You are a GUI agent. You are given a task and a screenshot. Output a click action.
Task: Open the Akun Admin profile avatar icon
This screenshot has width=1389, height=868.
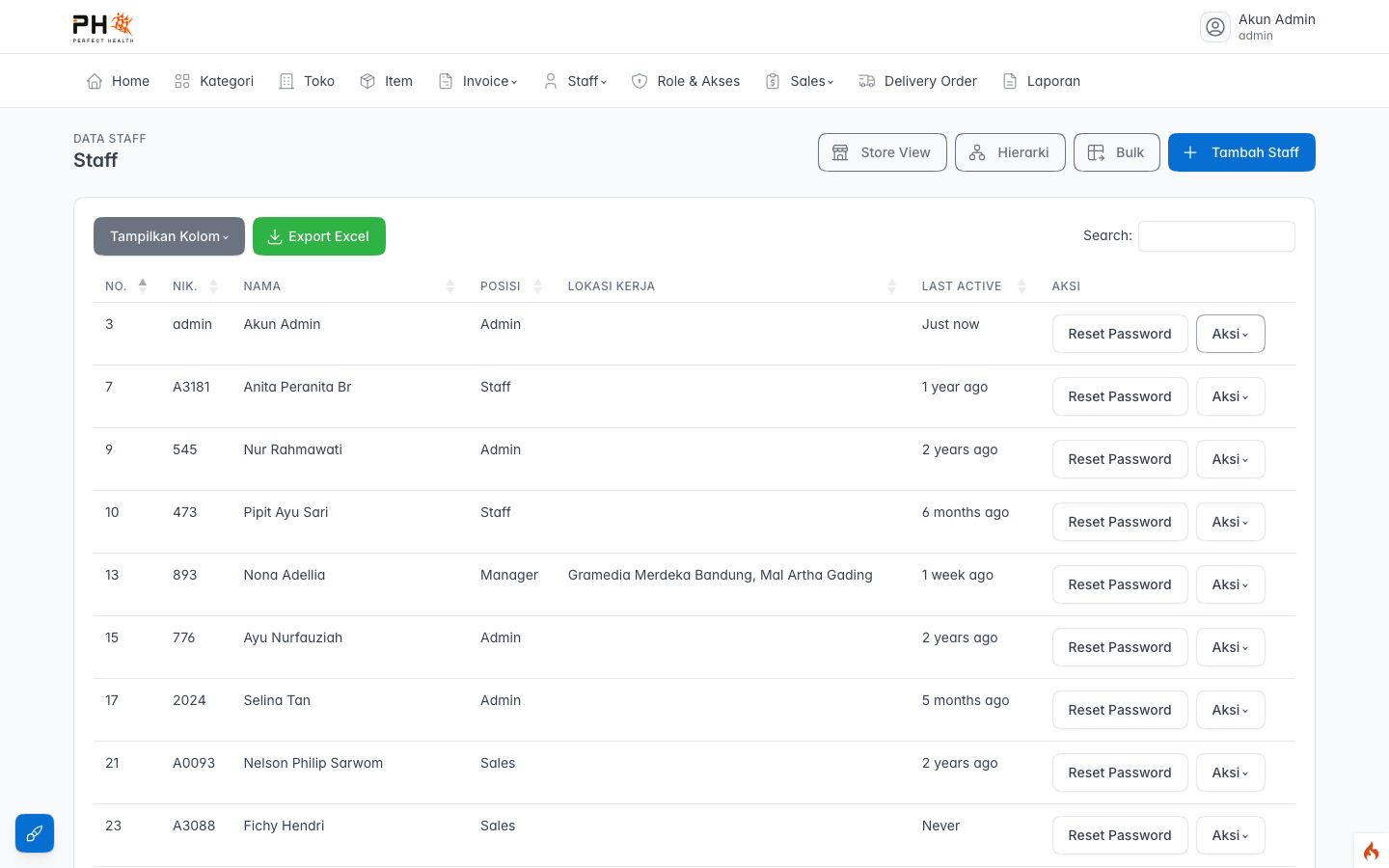click(1215, 27)
